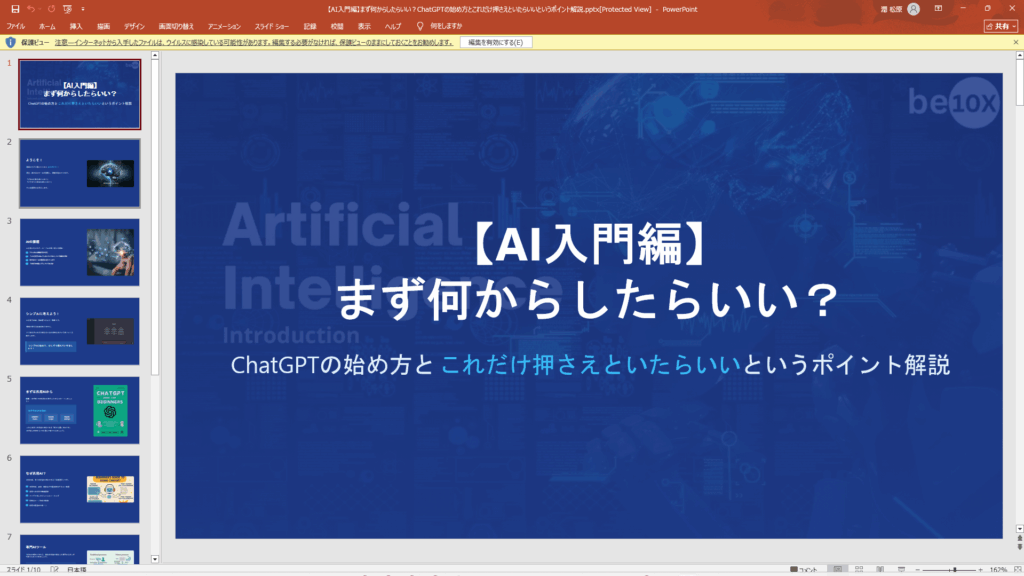The height and width of the screenshot is (576, 1024).
Task: Click the 162% zoom level
Action: pyautogui.click(x=998, y=570)
